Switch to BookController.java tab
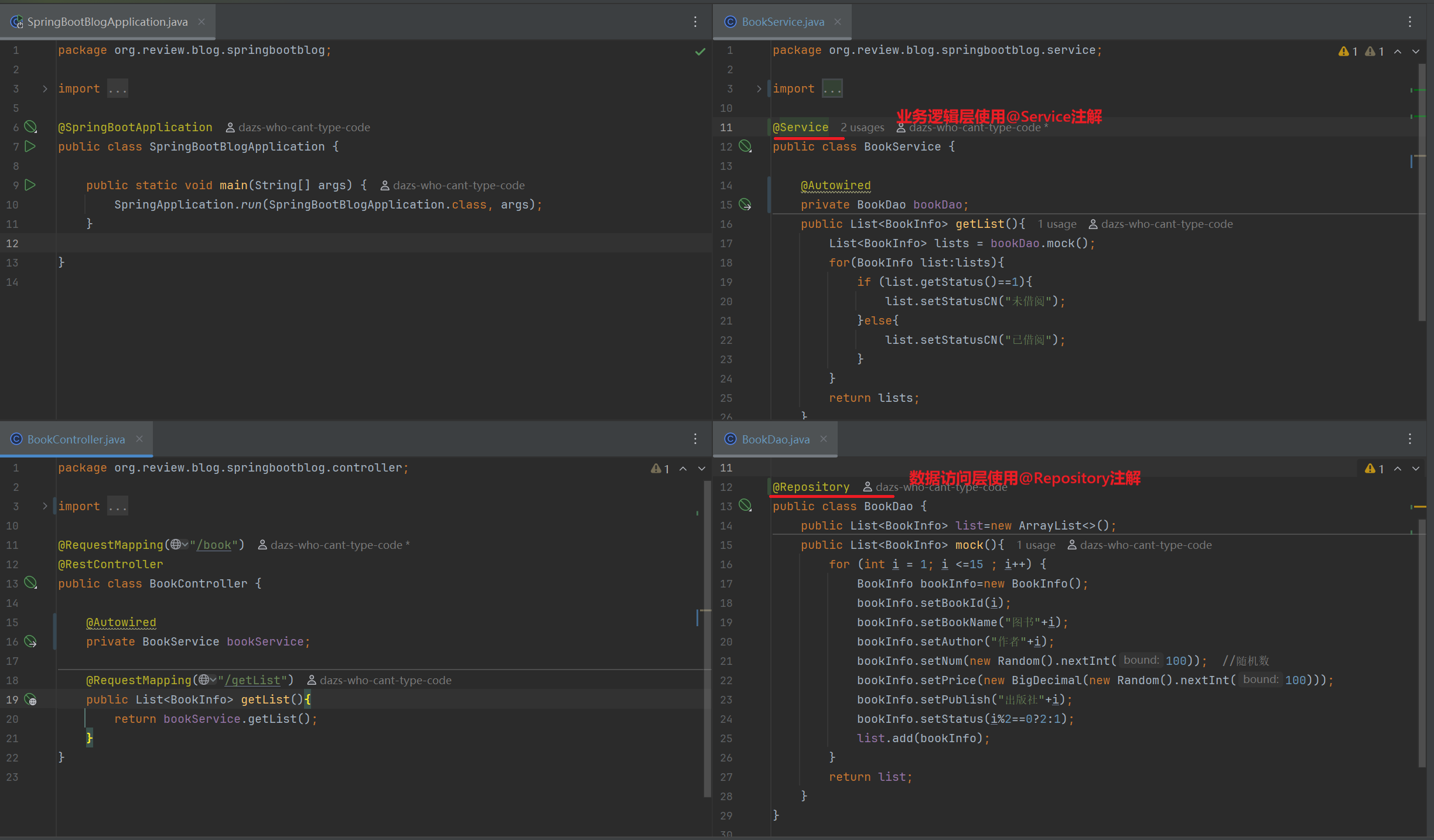 tap(76, 439)
